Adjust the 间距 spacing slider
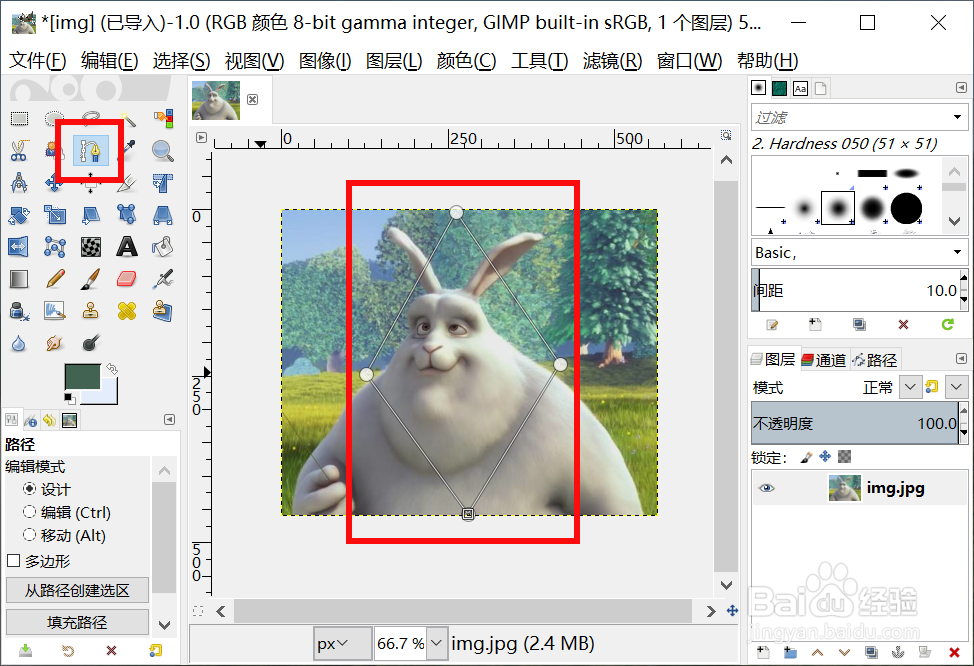Viewport: 974px width, 666px height. point(855,290)
